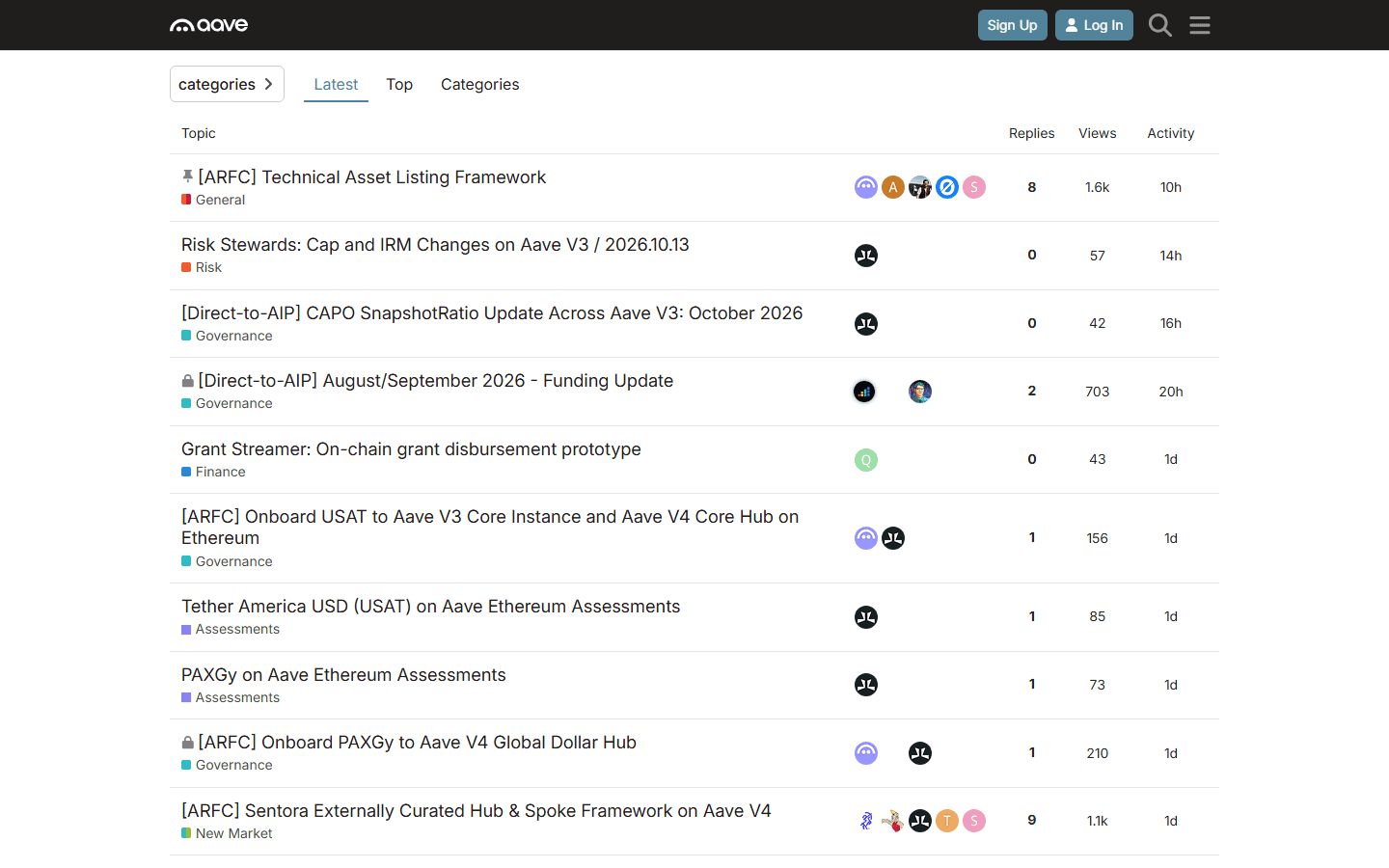Click the General category tag
Image resolution: width=1389 pixels, height=868 pixels.
[213, 200]
